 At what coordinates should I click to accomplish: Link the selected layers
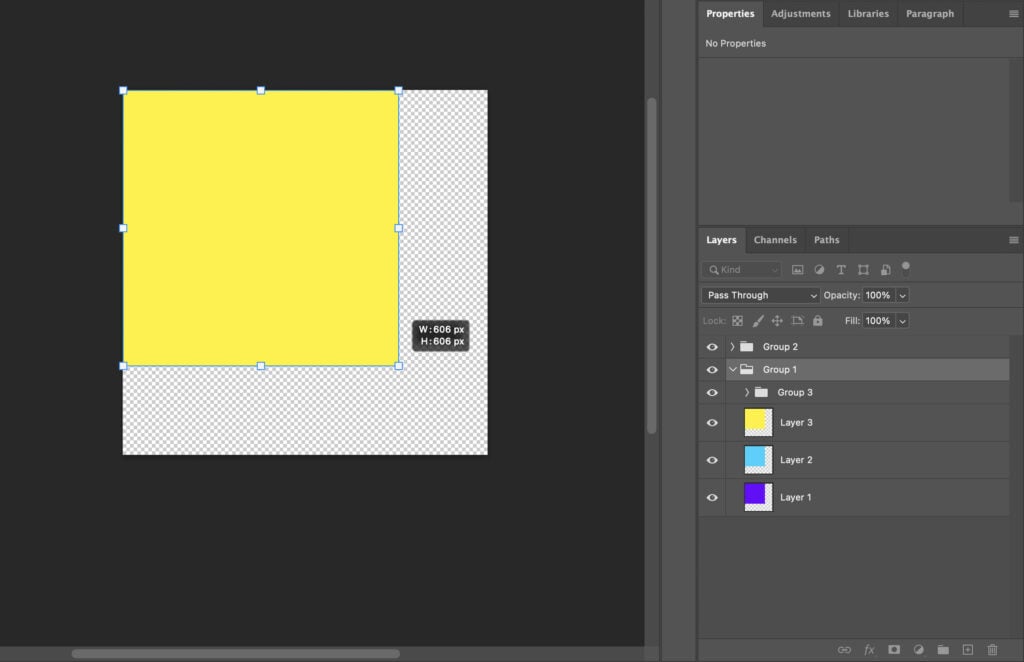click(x=846, y=648)
